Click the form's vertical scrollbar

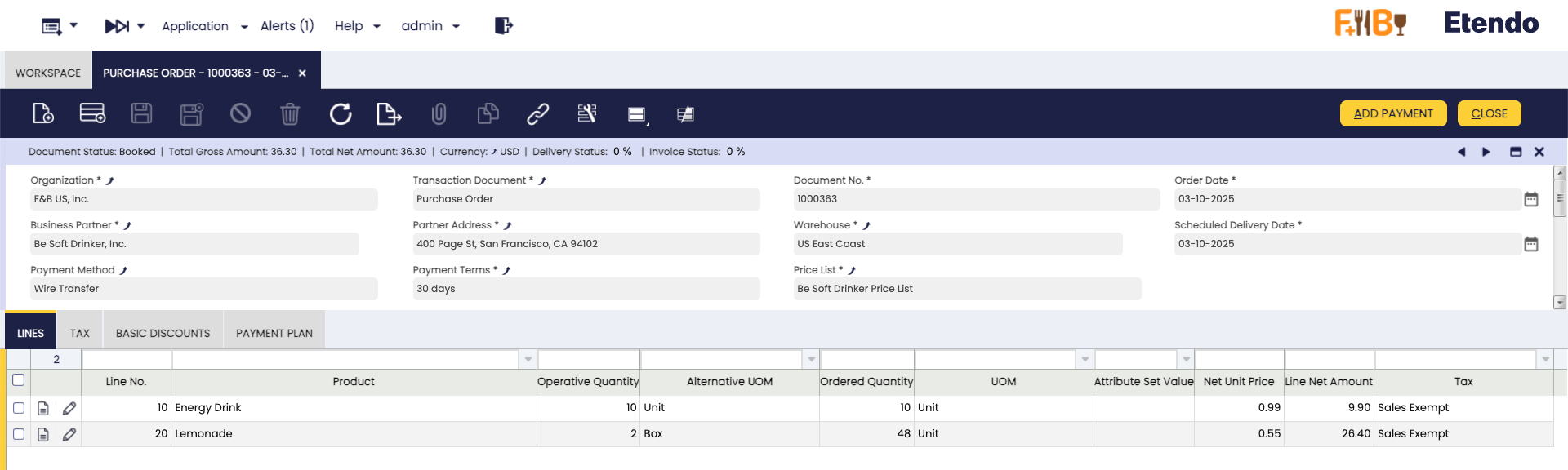pos(1559,237)
